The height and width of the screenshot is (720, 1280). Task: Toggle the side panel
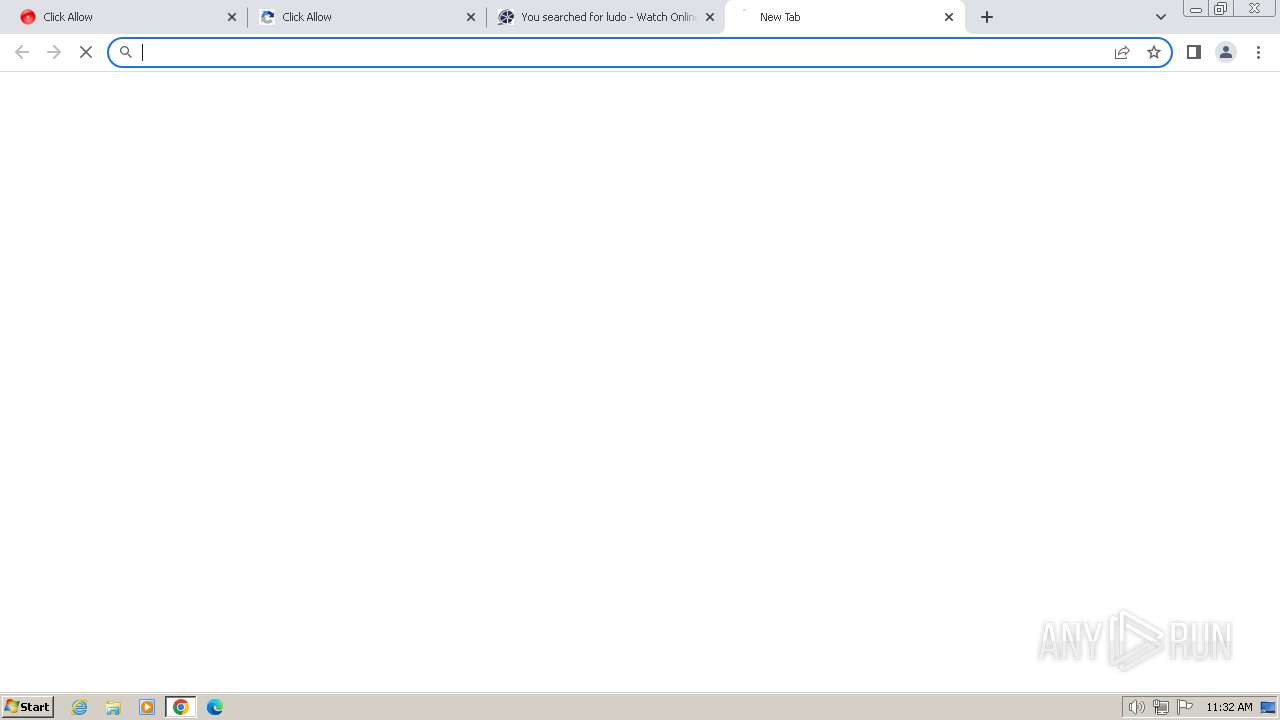(x=1194, y=52)
